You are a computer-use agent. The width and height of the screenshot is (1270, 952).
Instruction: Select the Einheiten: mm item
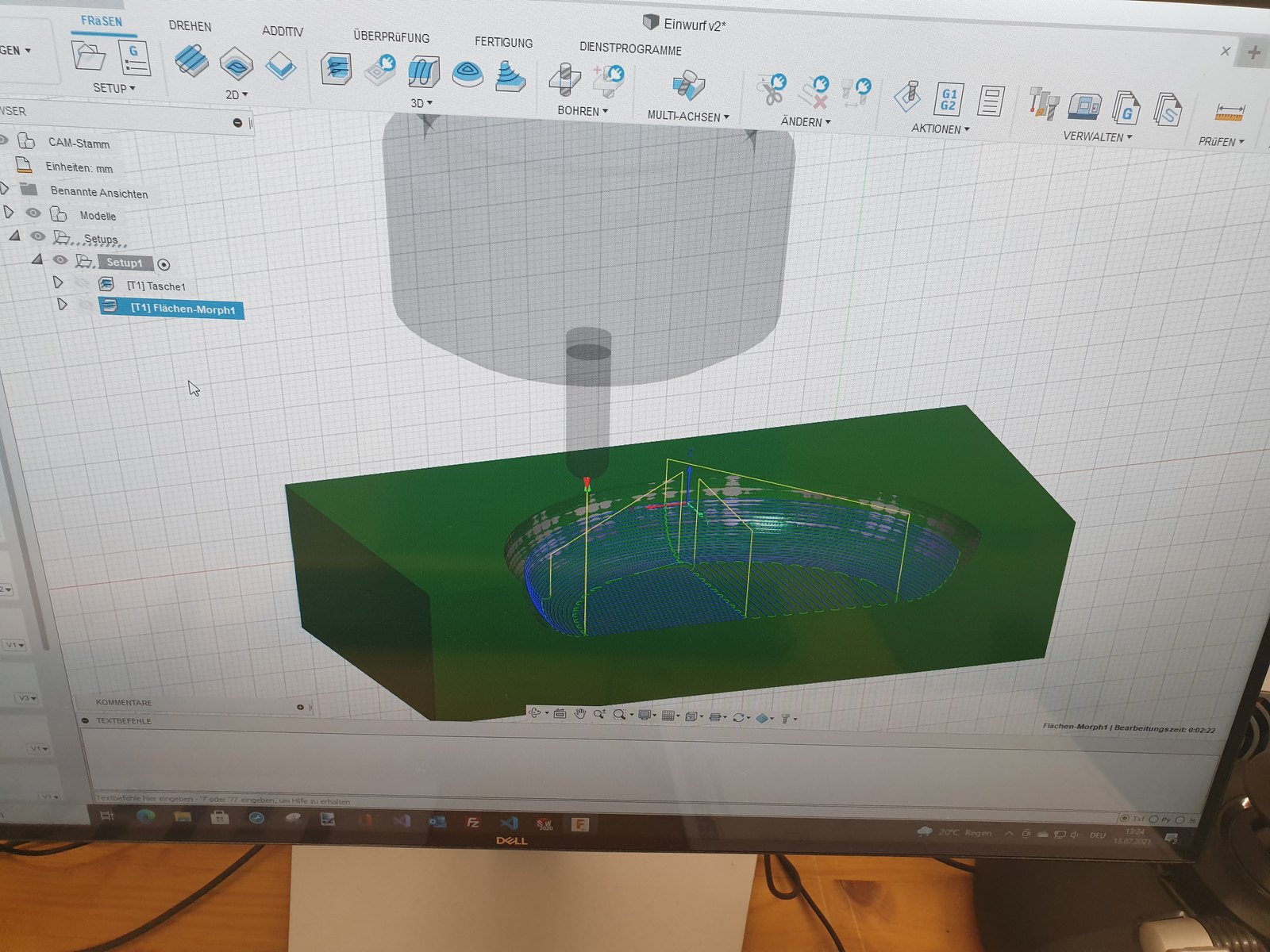(79, 167)
